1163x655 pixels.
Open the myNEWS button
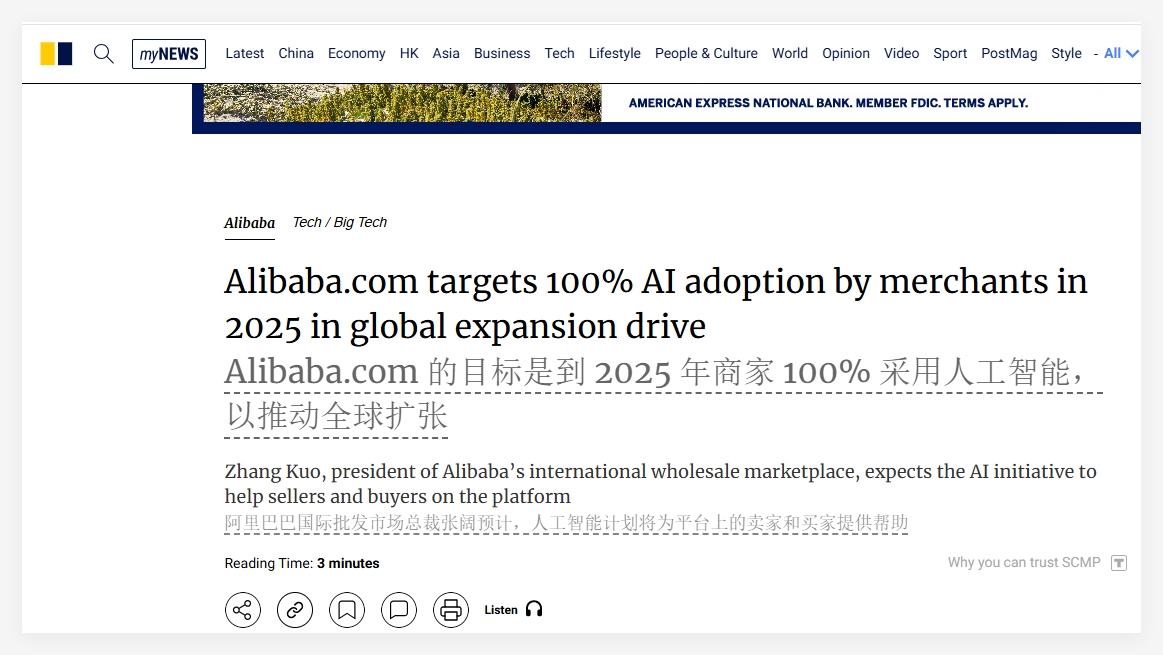[169, 54]
